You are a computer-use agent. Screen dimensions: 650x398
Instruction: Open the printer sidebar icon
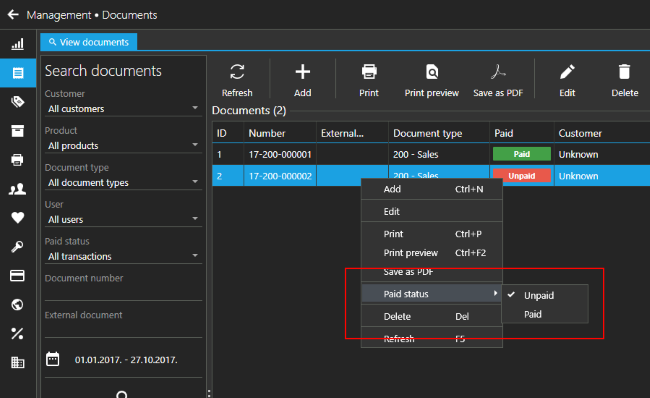pos(17,160)
